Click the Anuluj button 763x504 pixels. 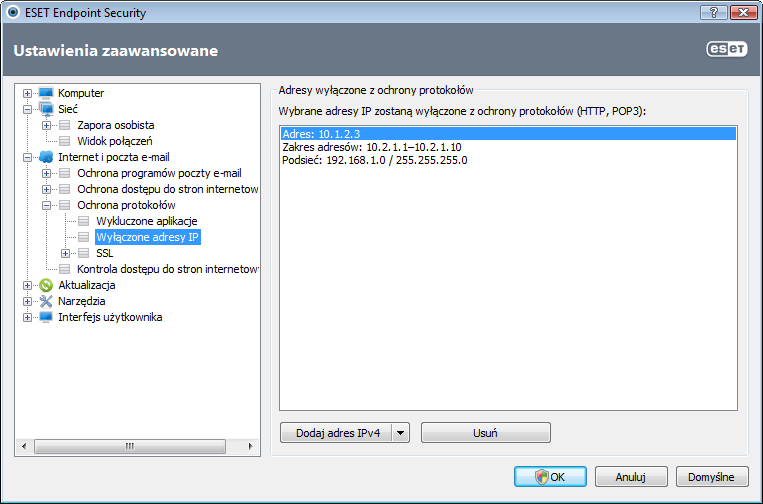click(x=631, y=477)
